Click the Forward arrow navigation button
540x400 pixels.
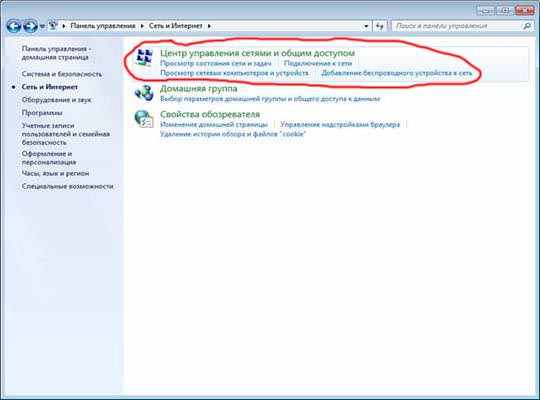30,26
